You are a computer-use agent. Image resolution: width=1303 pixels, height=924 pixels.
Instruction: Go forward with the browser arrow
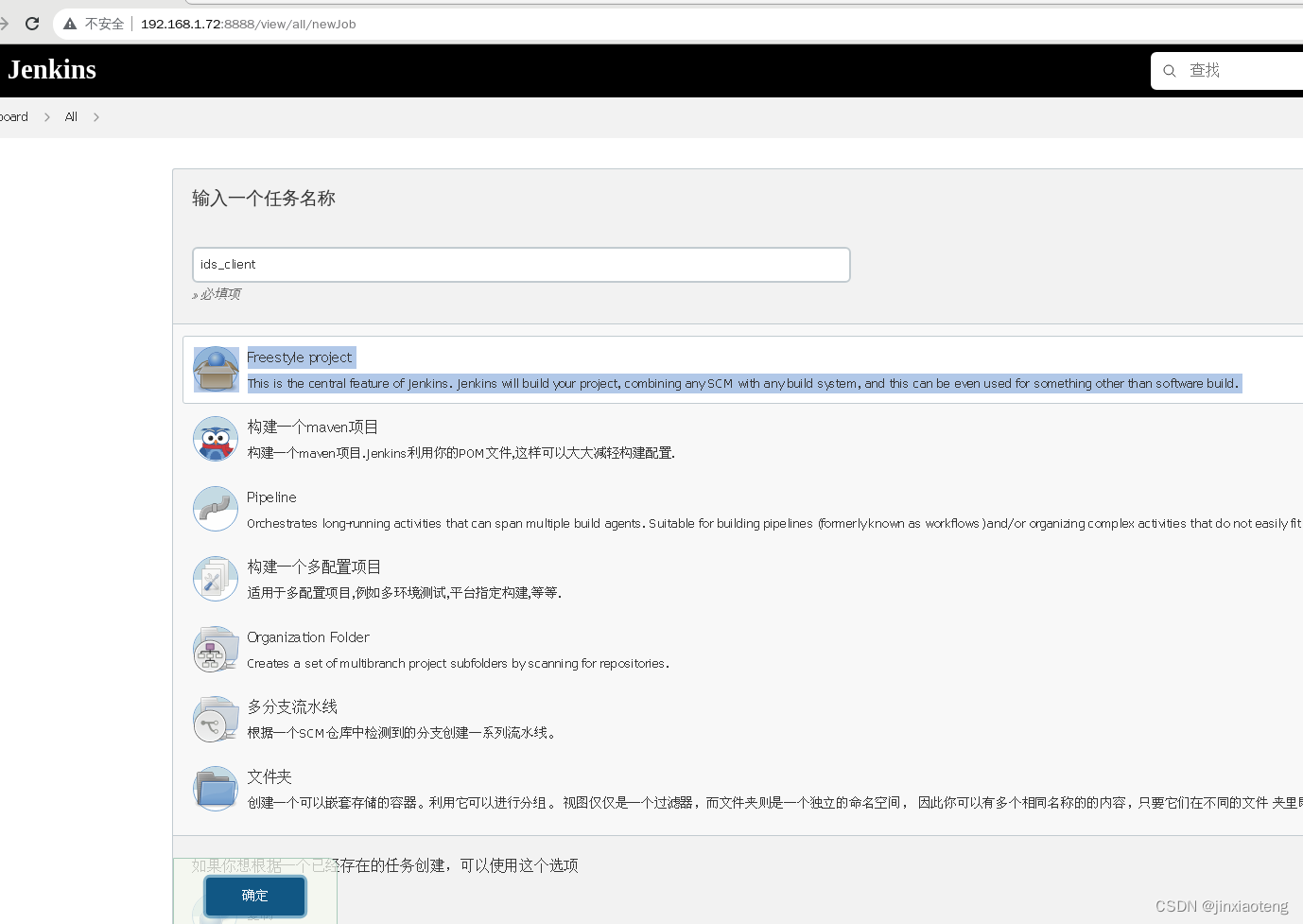click(x=3, y=24)
